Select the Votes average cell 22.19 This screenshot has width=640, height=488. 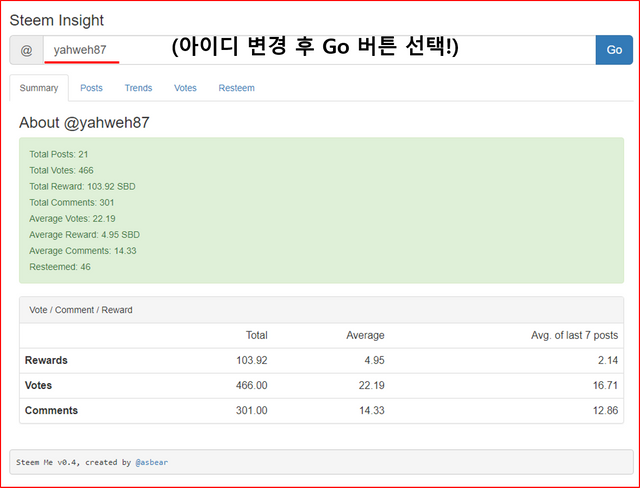pyautogui.click(x=371, y=385)
